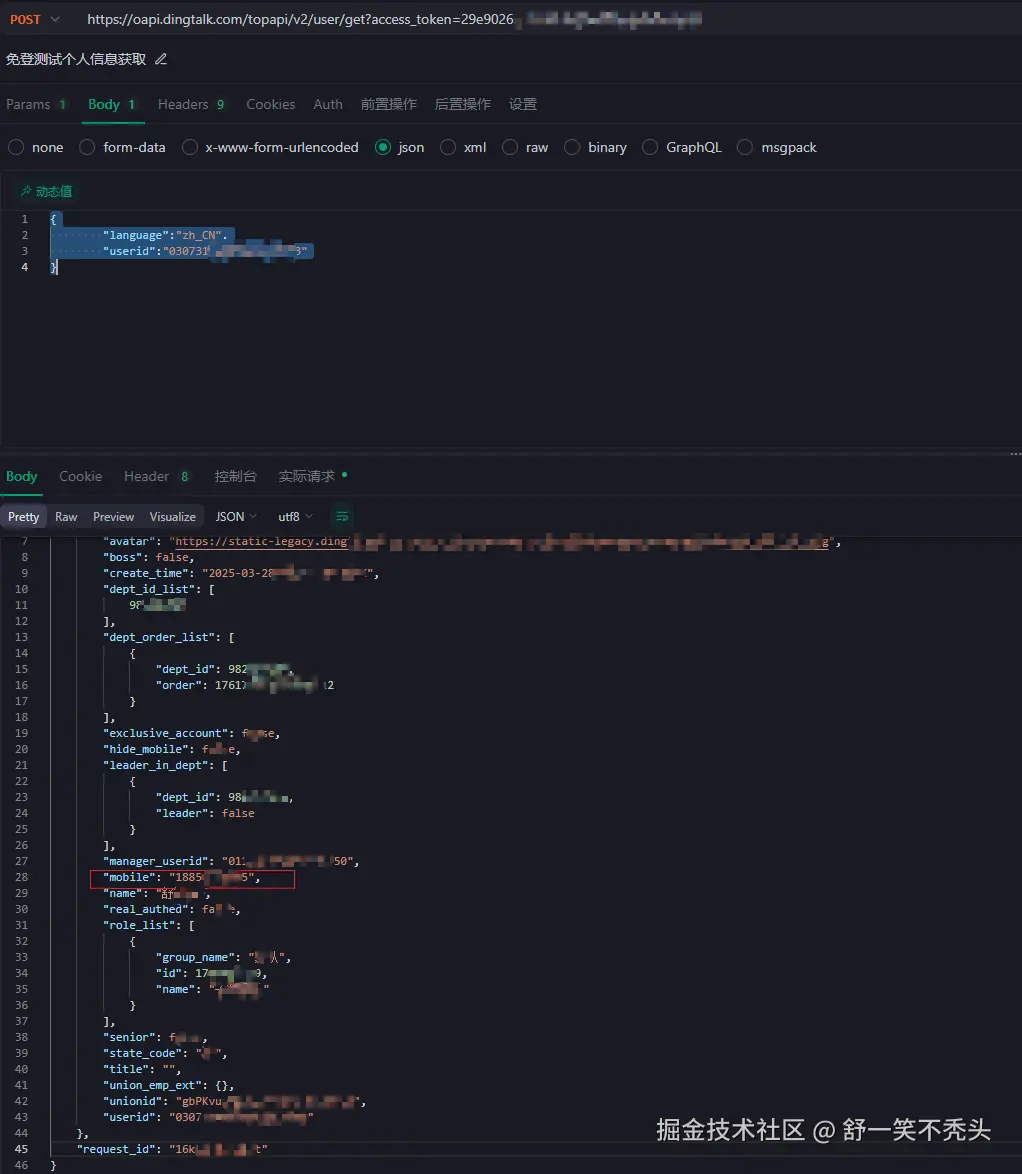1022x1174 pixels.
Task: Click the avatar URL link in response
Action: (502, 541)
